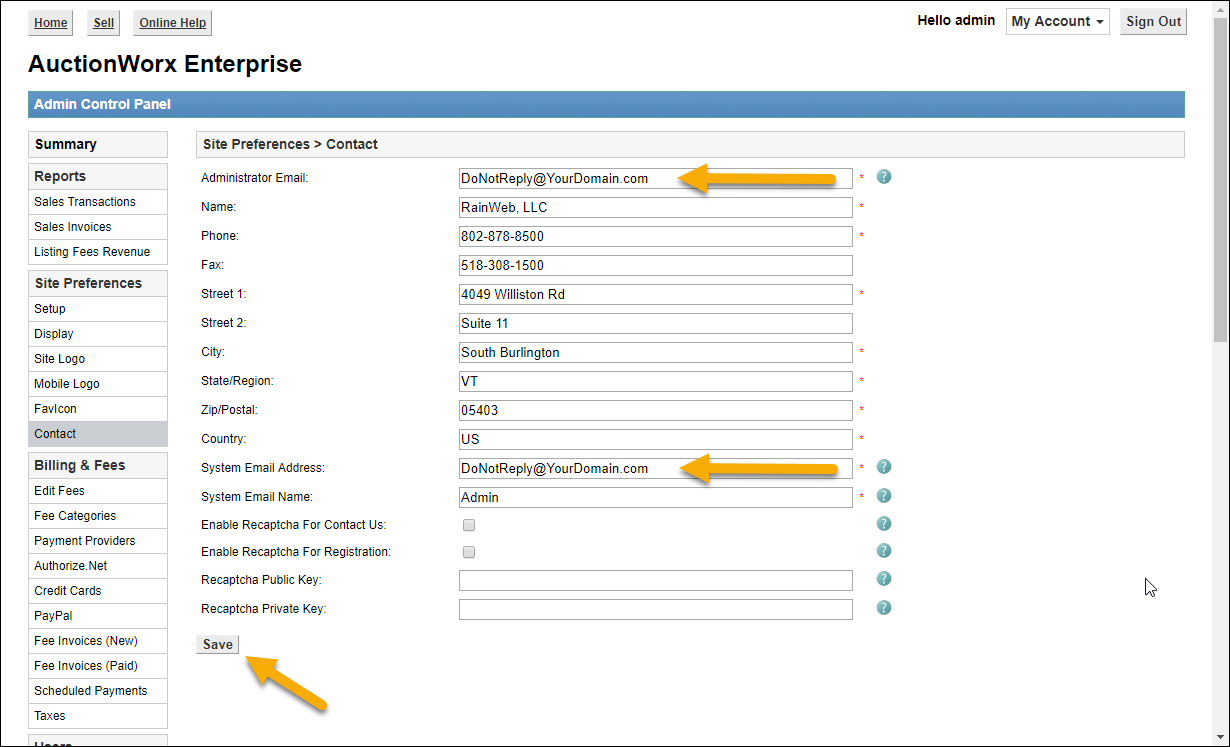Open Edit Fees page
1230x747 pixels.
click(98, 491)
